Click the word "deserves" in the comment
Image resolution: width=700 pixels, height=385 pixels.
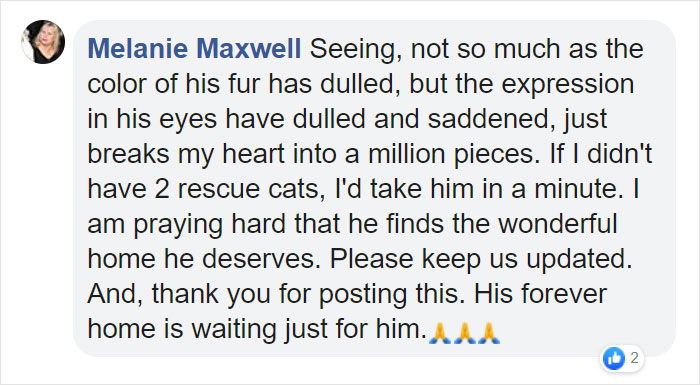258,259
